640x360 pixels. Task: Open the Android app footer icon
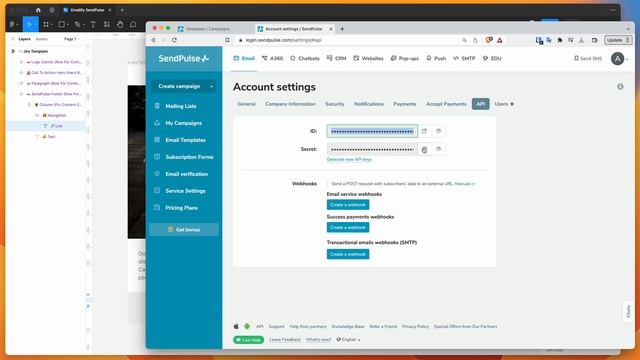[247, 326]
